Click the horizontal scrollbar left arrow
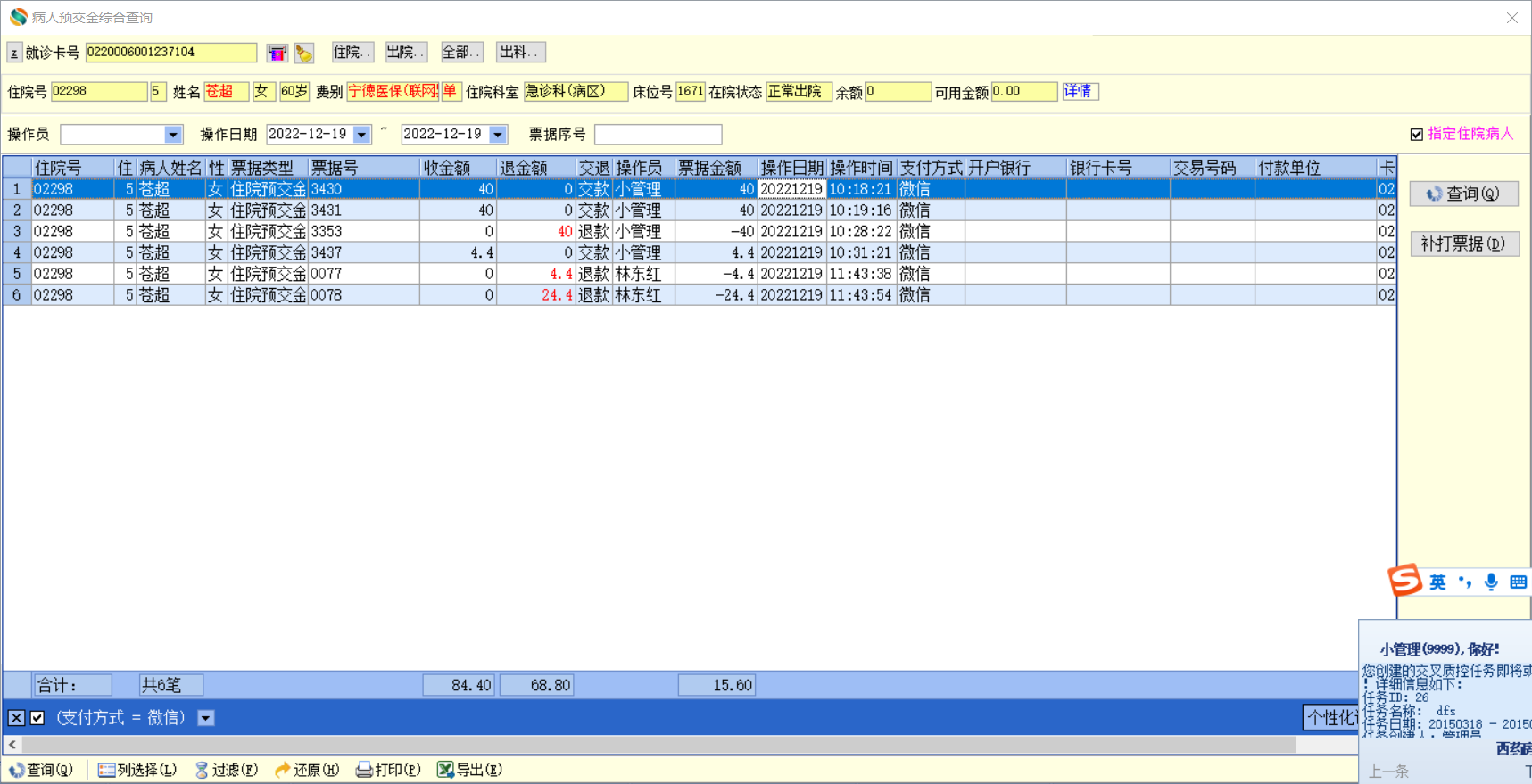This screenshot has width=1532, height=784. [12, 744]
